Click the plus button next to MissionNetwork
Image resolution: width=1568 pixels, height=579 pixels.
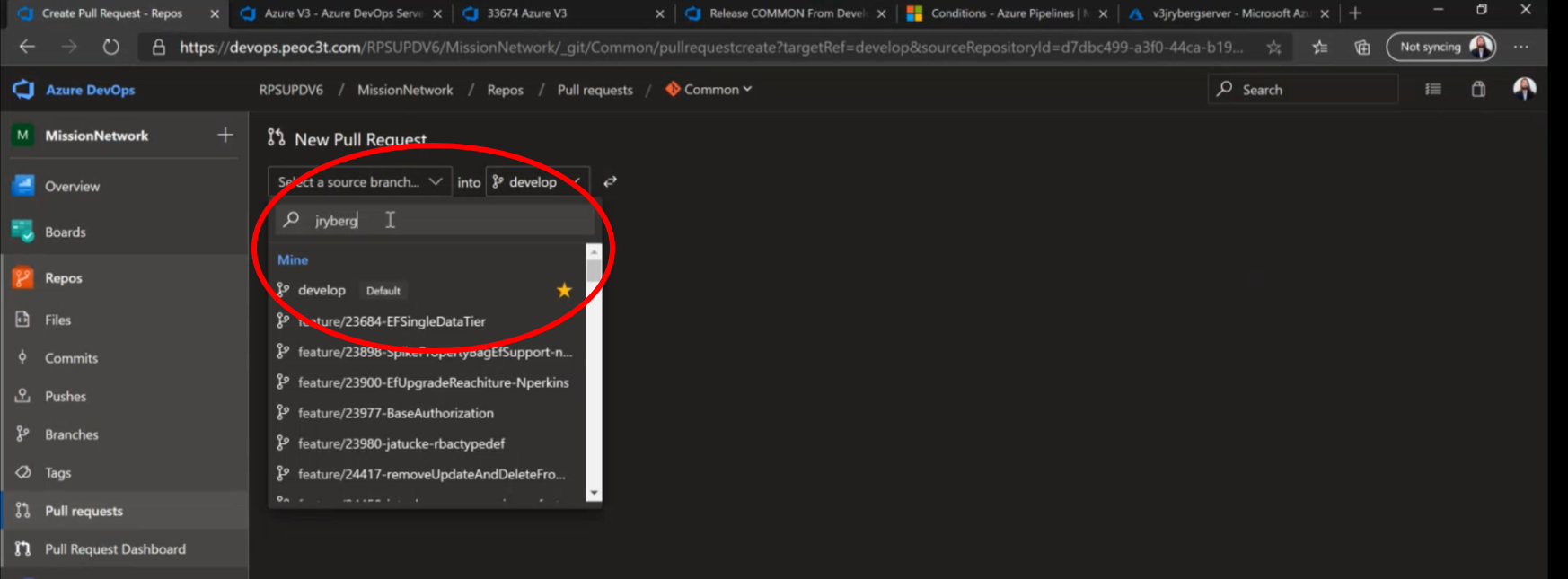[225, 135]
